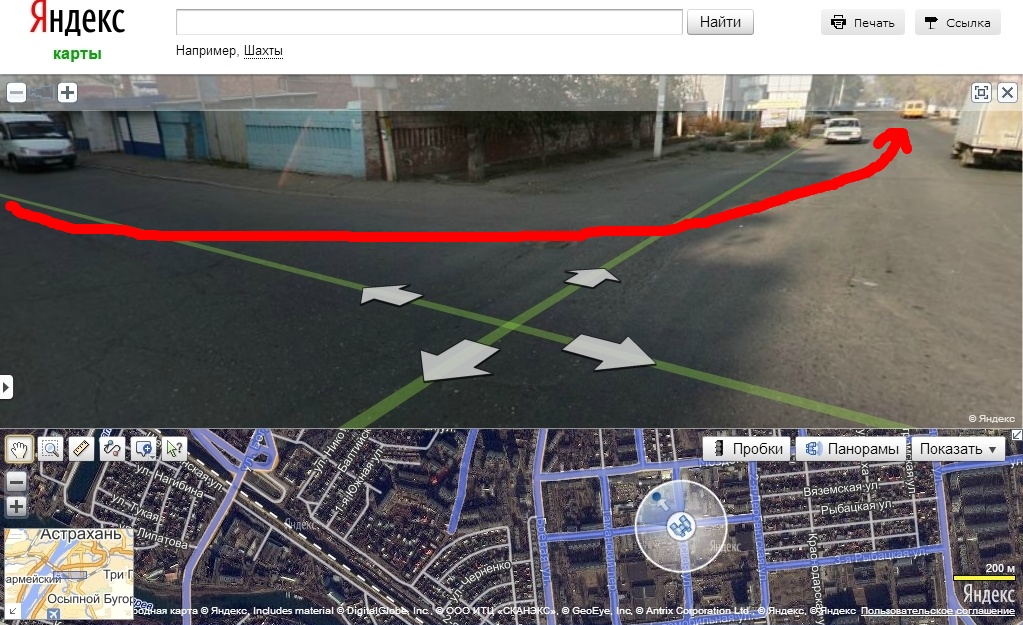Open the route building tool
Image resolution: width=1023 pixels, height=625 pixels.
click(x=112, y=449)
